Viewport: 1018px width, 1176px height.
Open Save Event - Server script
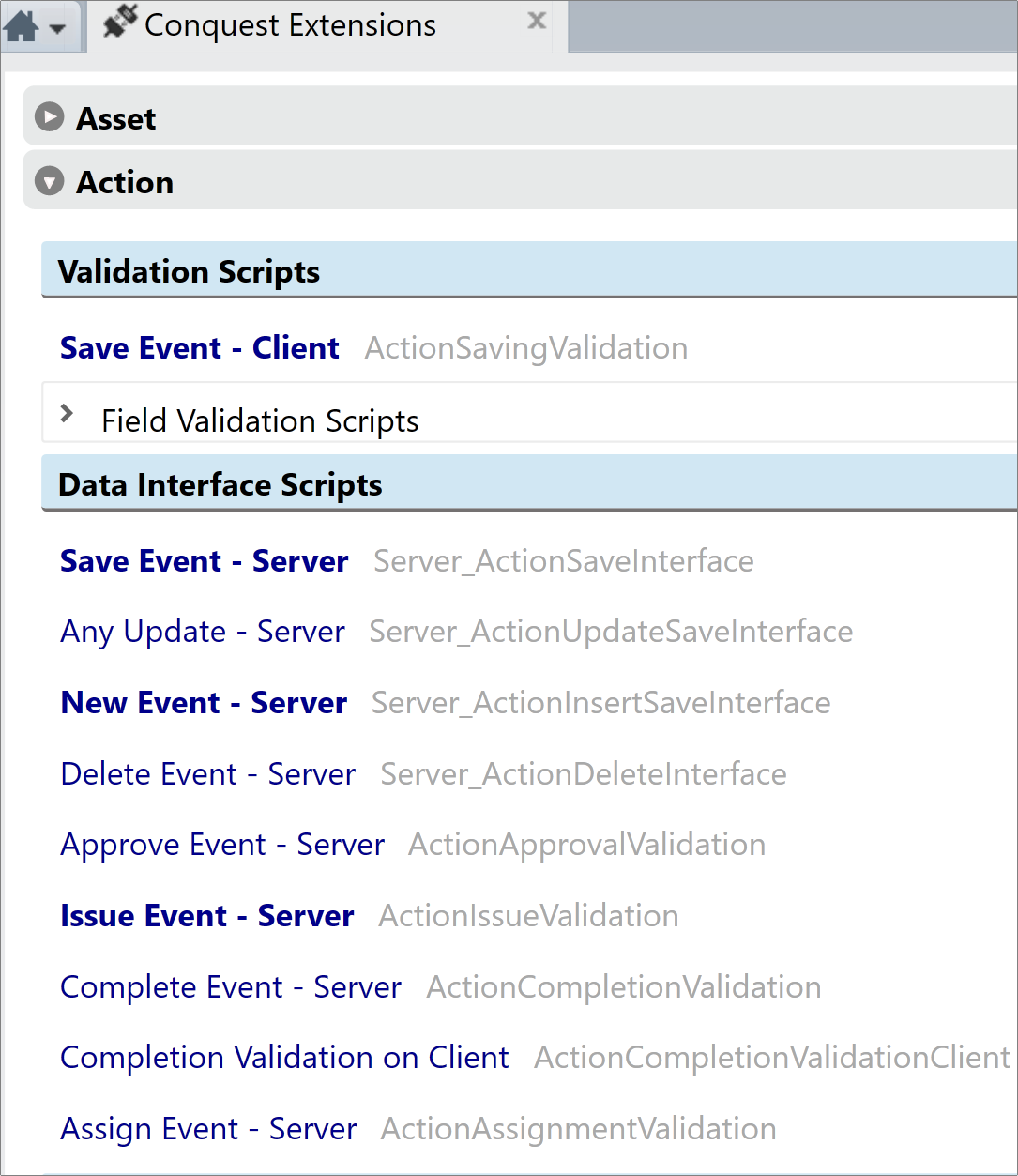click(x=205, y=561)
